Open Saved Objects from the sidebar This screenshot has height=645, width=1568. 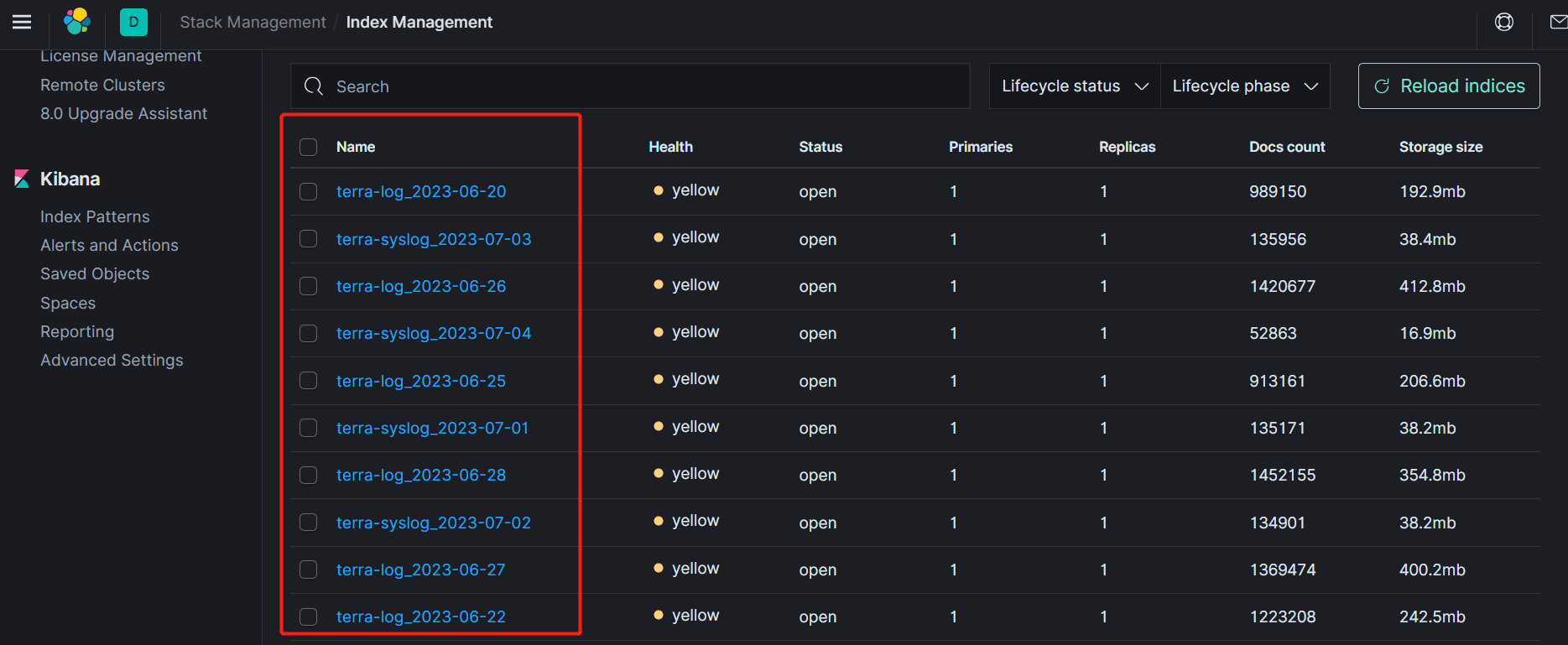pos(95,273)
